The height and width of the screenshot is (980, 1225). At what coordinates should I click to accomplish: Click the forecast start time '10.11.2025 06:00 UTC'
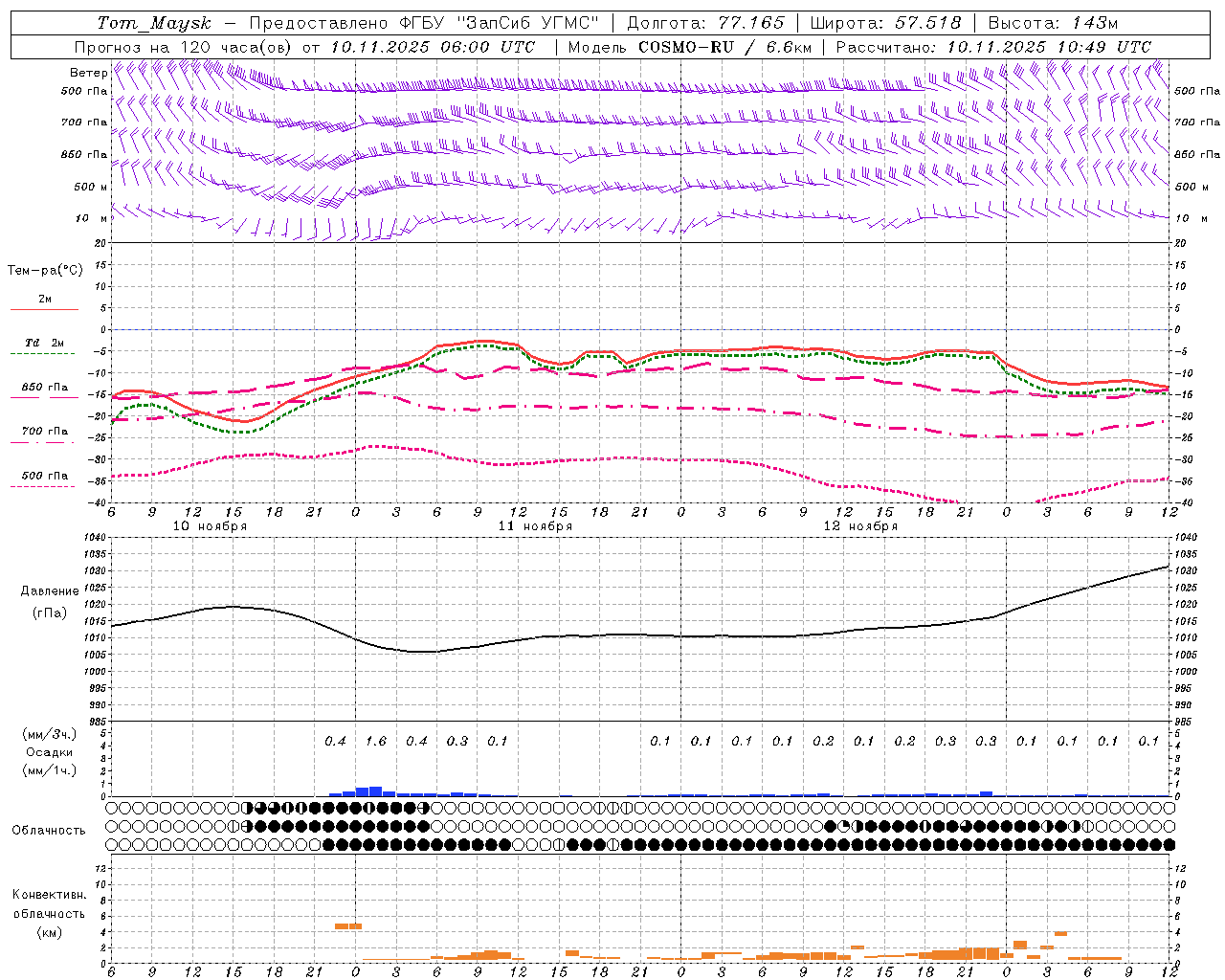coord(433,47)
